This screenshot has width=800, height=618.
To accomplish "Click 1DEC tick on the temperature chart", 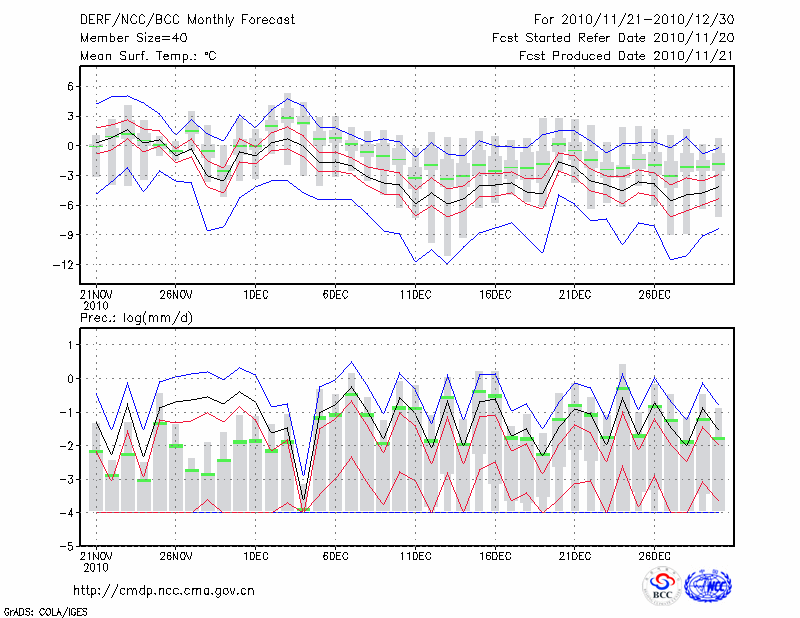I will click(x=255, y=295).
